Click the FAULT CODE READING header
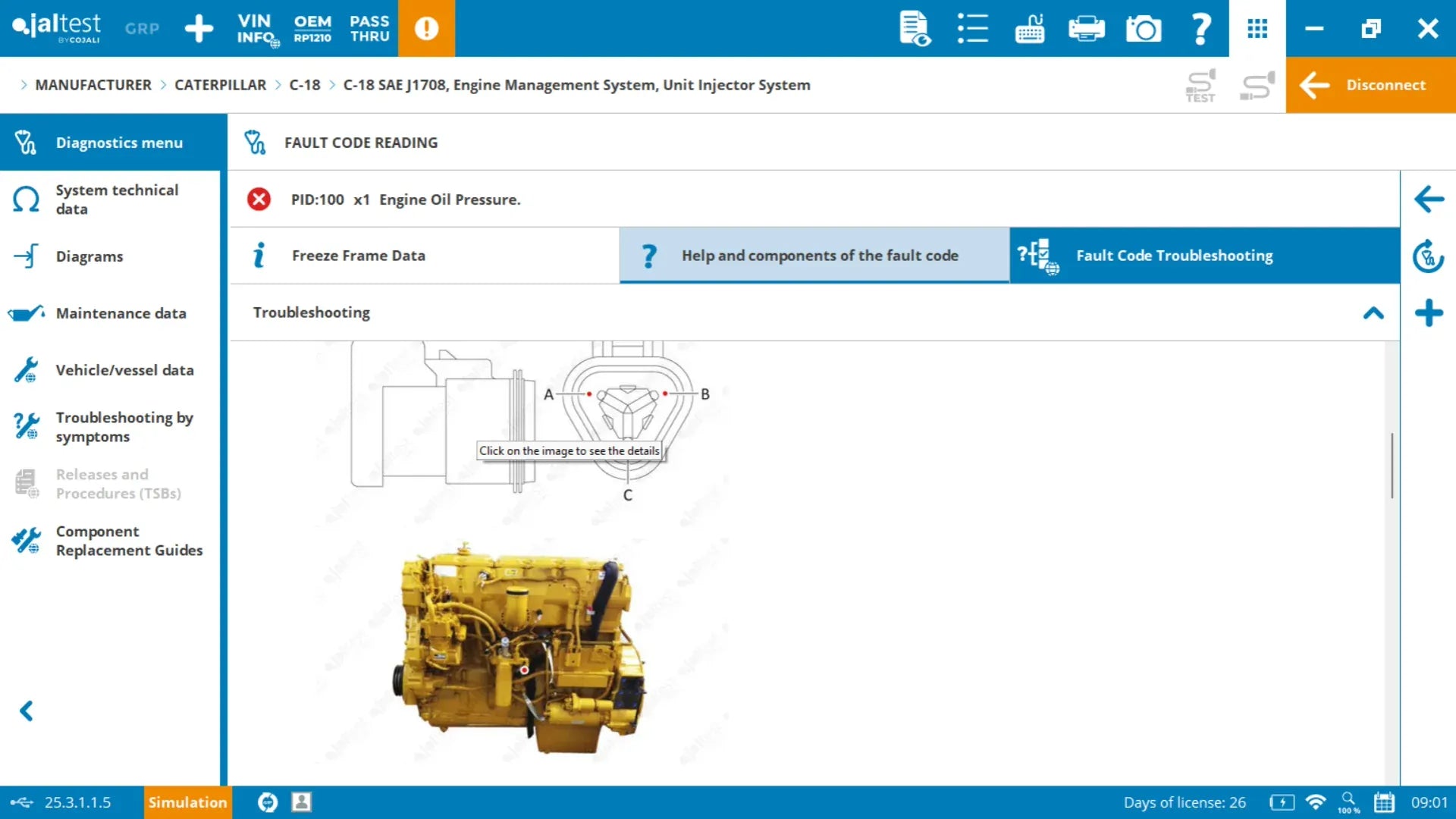The image size is (1456, 819). click(361, 143)
